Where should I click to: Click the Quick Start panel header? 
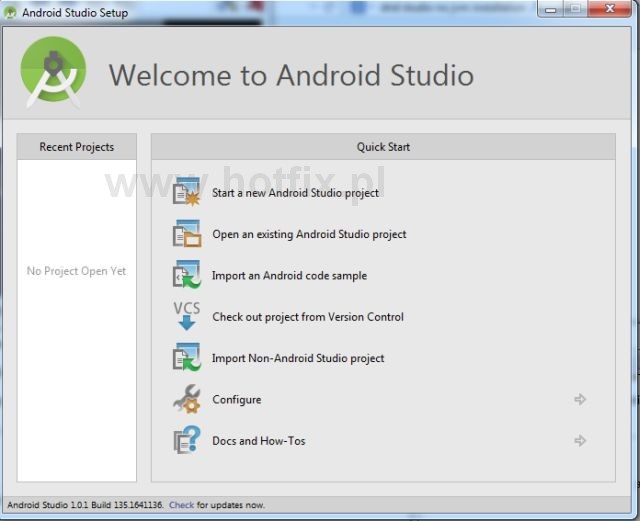click(x=383, y=147)
